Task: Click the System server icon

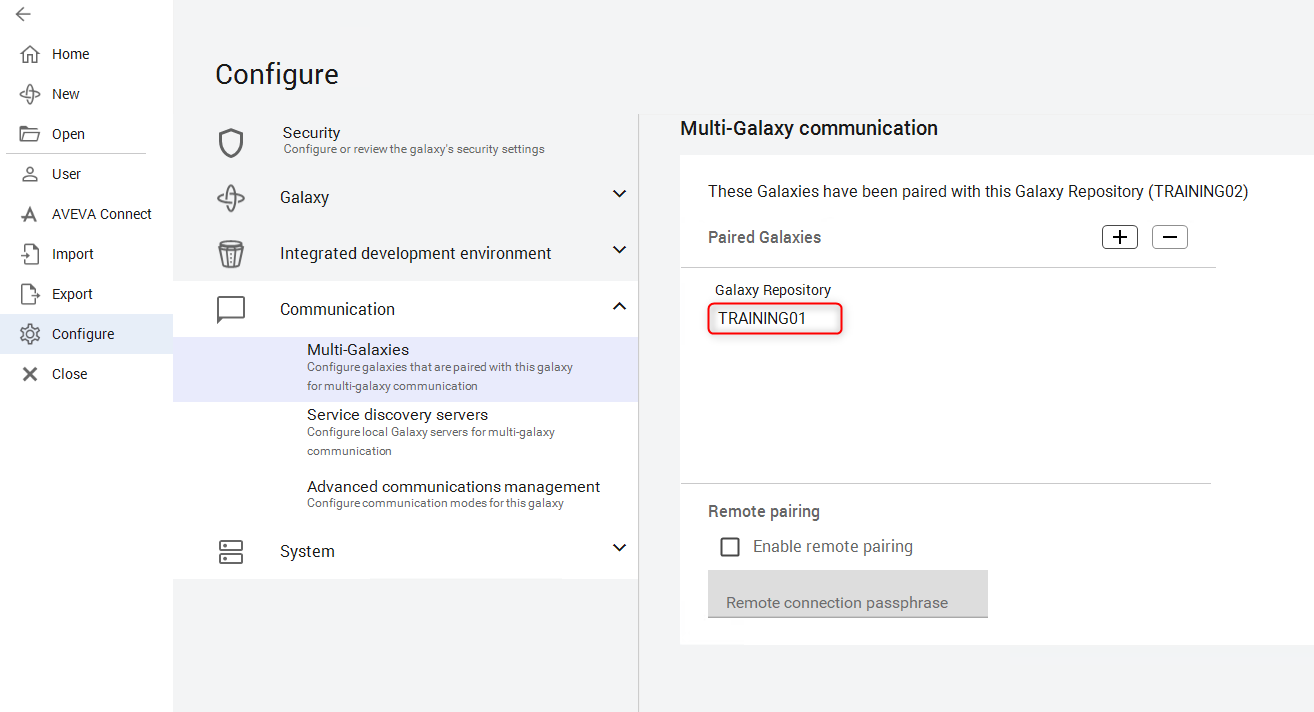Action: 231,551
